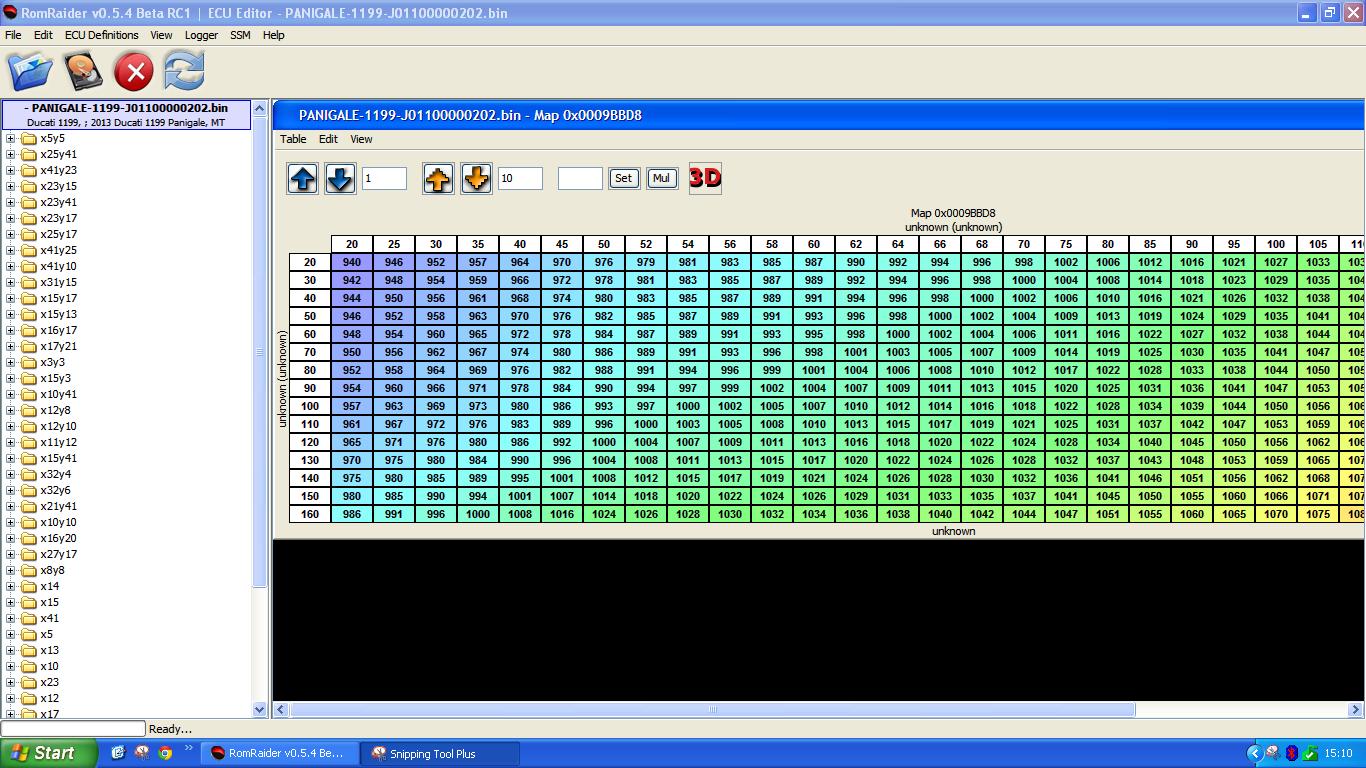Click the table's horizontal scrollbar thumb
This screenshot has height=768, width=1366.
tap(712, 710)
